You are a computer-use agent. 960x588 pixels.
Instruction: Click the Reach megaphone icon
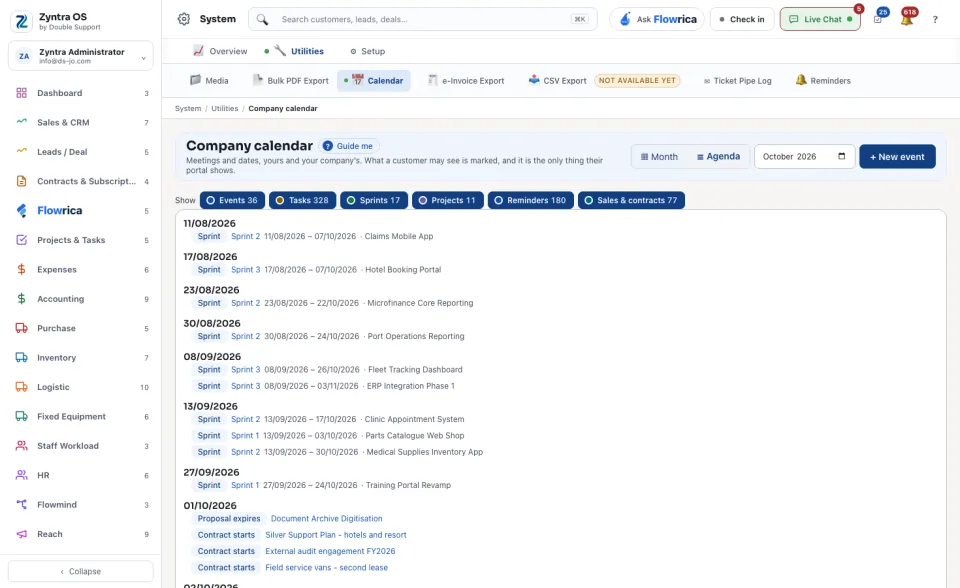pos(21,534)
